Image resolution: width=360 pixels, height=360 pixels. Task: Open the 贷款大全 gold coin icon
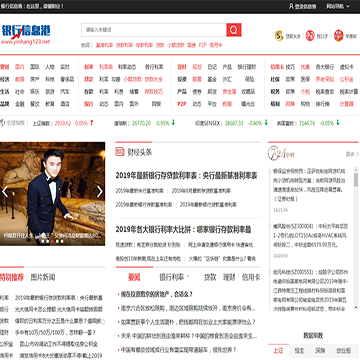(x=279, y=36)
